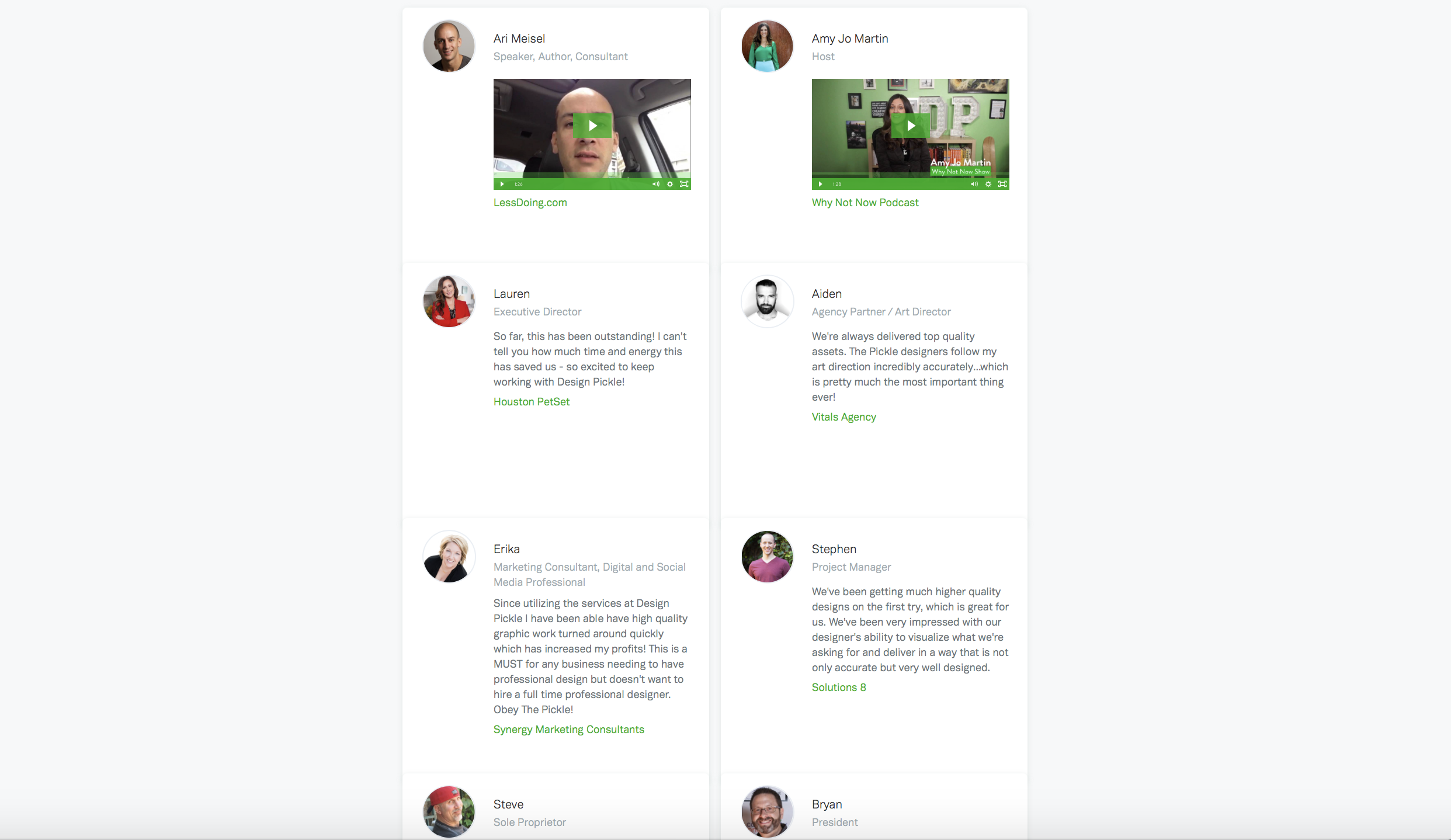Visit the Houston PetSet link
The width and height of the screenshot is (1451, 840).
click(532, 402)
